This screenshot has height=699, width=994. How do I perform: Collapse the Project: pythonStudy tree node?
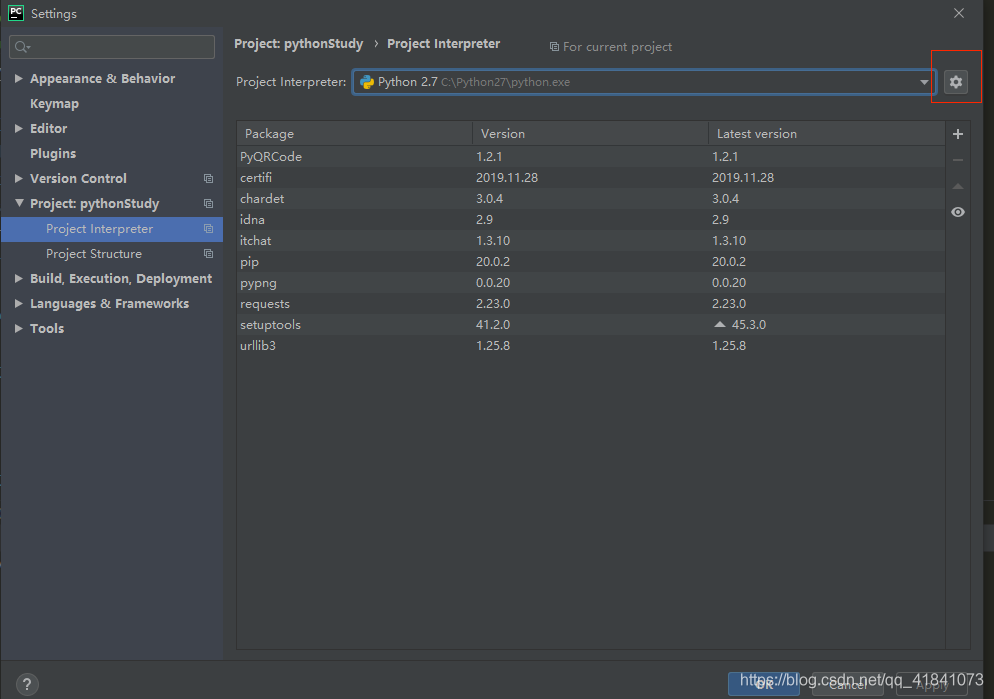(18, 203)
